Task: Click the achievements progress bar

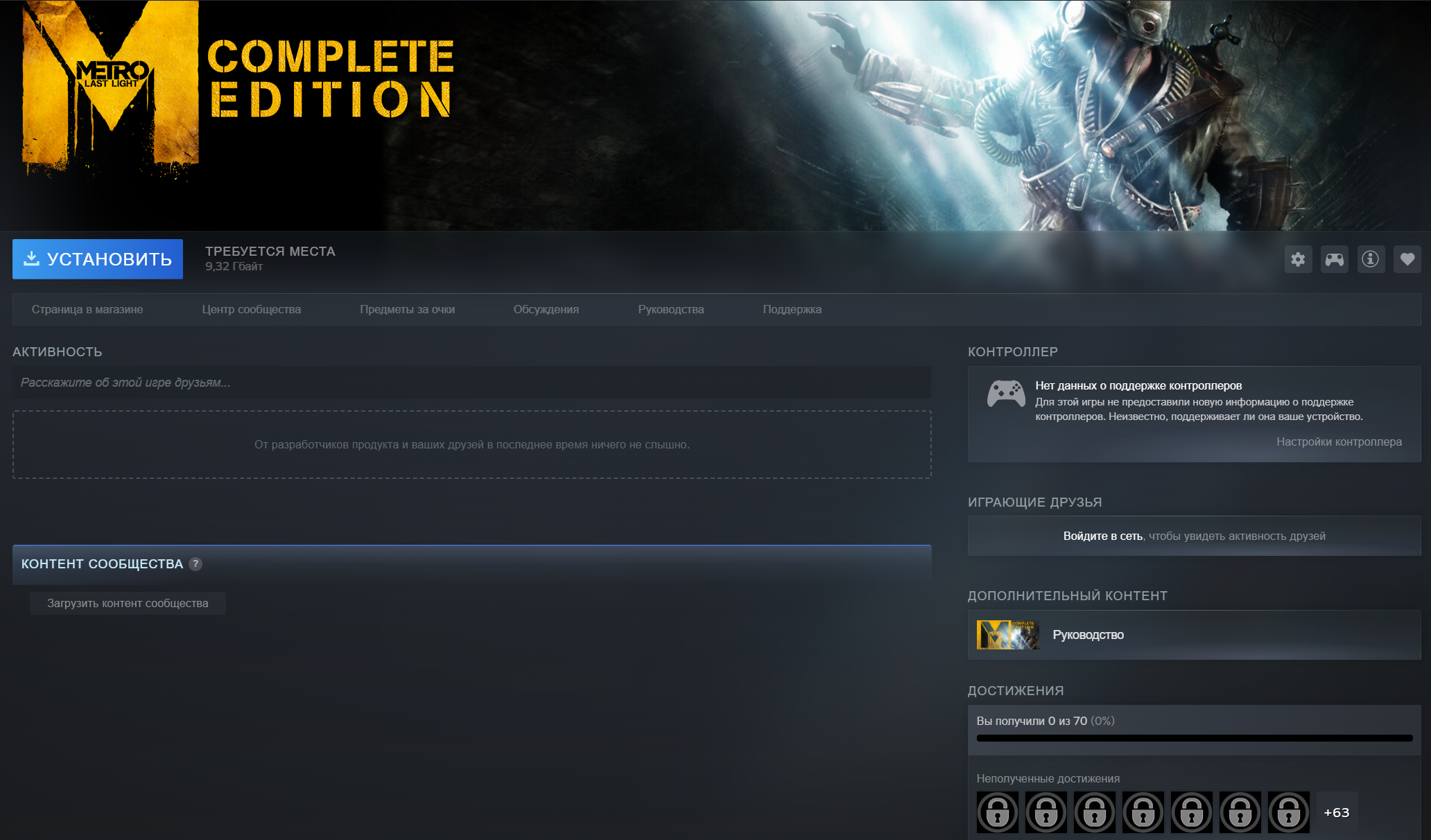Action: 1194,738
